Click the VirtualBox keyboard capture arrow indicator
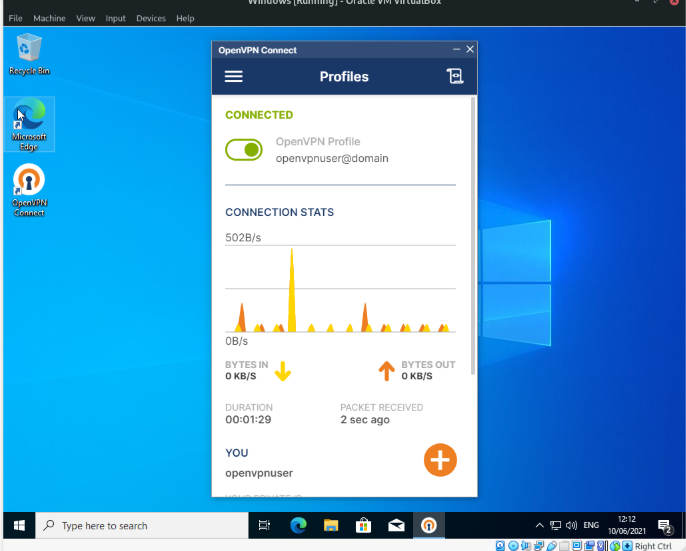 tap(627, 546)
